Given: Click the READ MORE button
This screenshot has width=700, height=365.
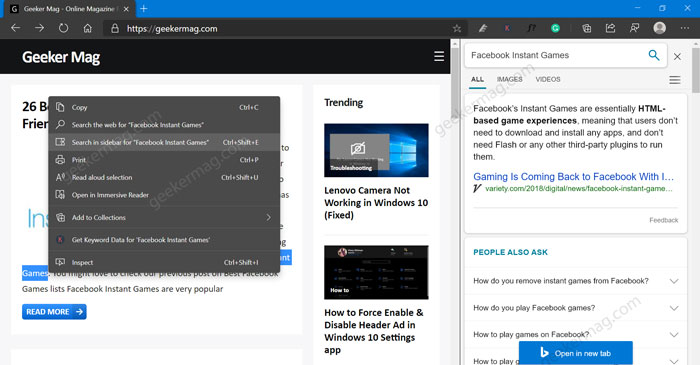Looking at the screenshot, I should pos(54,311).
